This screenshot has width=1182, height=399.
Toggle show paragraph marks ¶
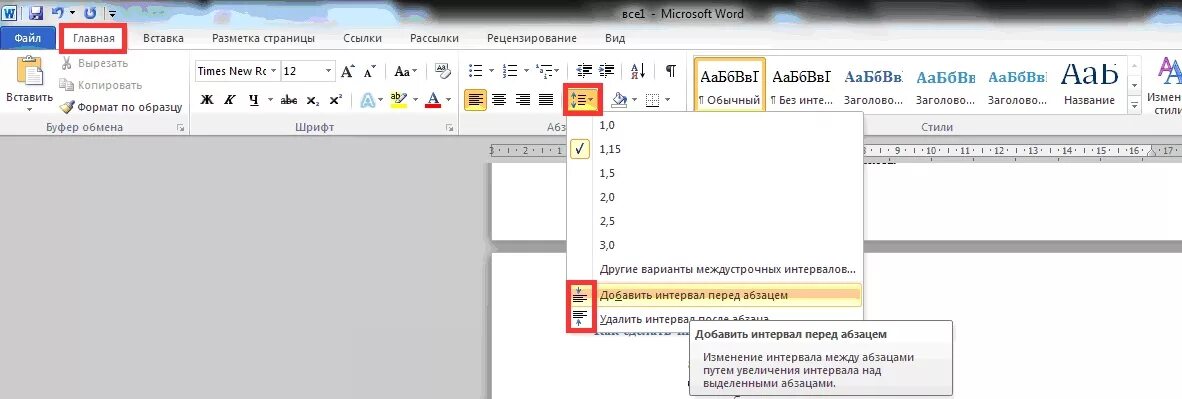(670, 71)
